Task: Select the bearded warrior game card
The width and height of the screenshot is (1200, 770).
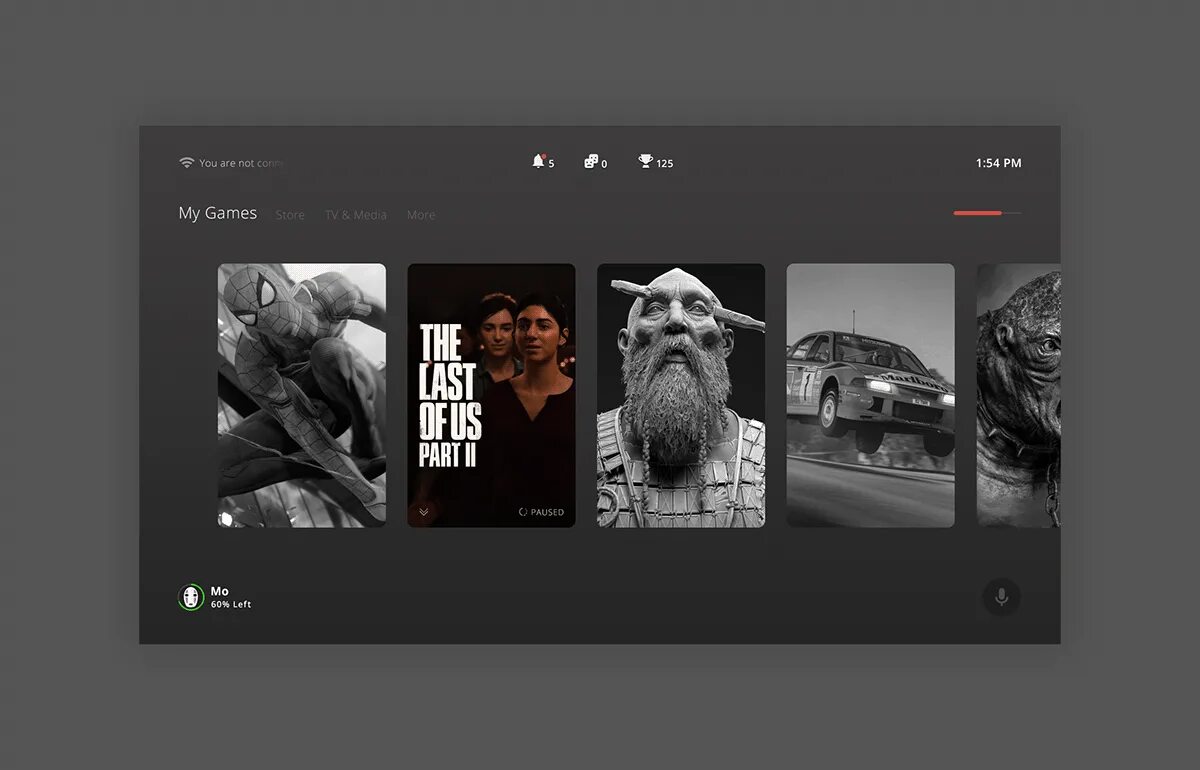Action: 681,395
